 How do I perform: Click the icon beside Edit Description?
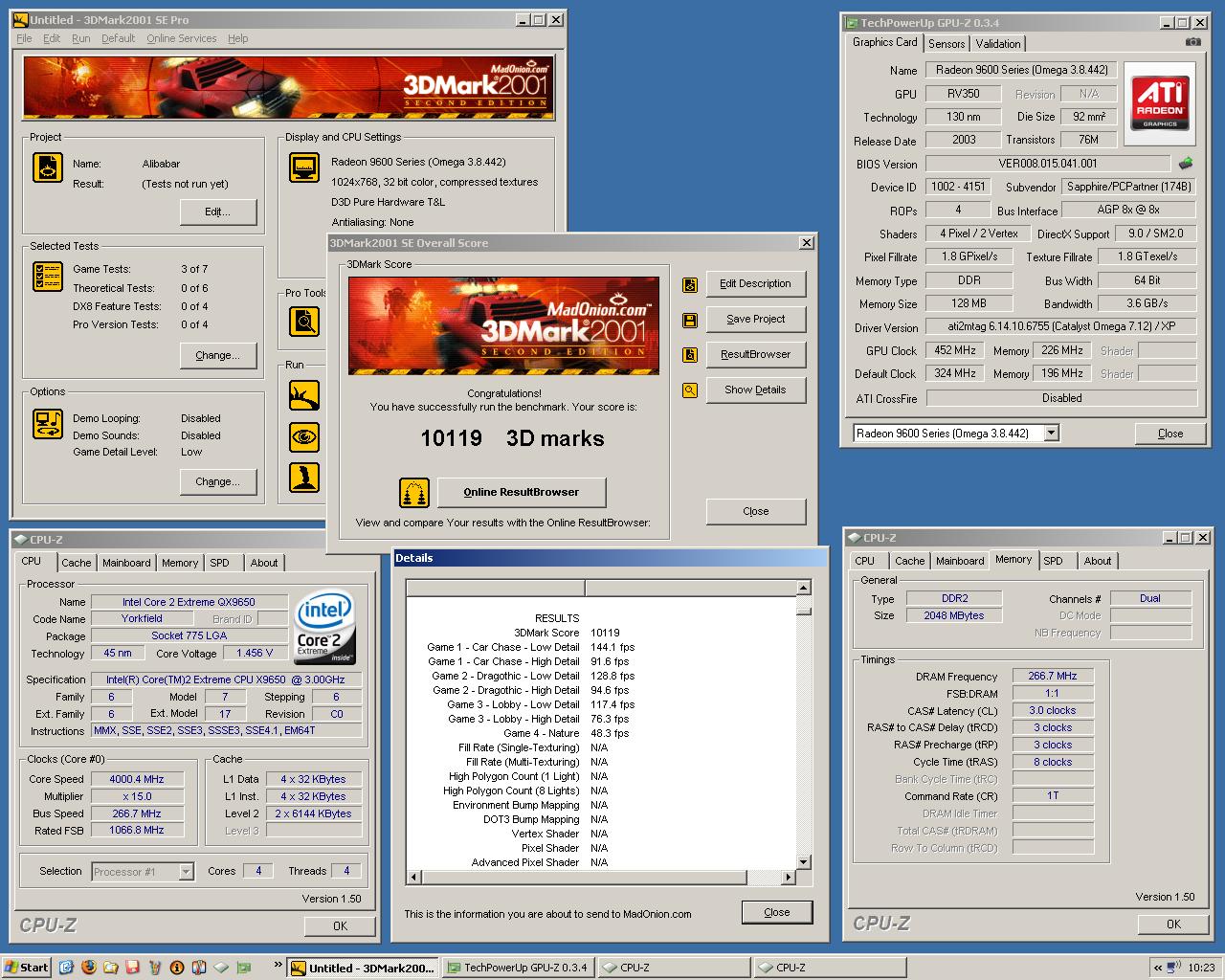(x=689, y=284)
